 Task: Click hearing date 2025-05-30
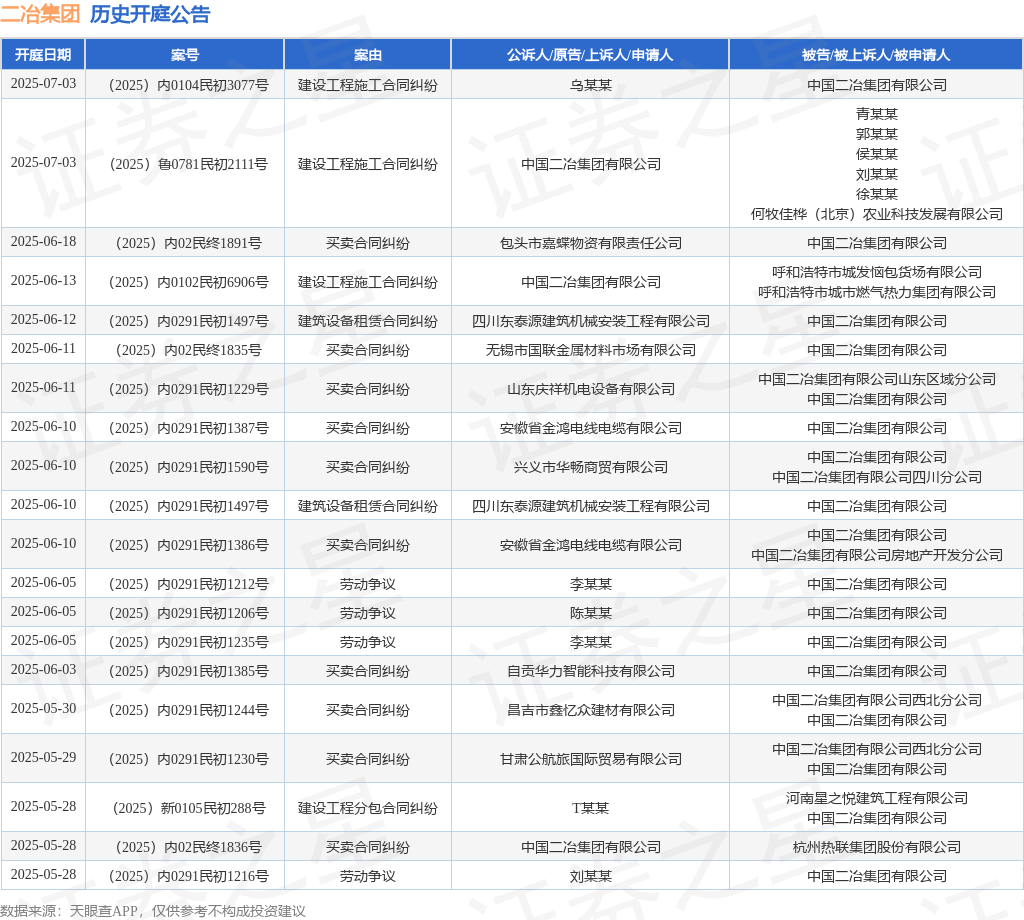pos(43,708)
